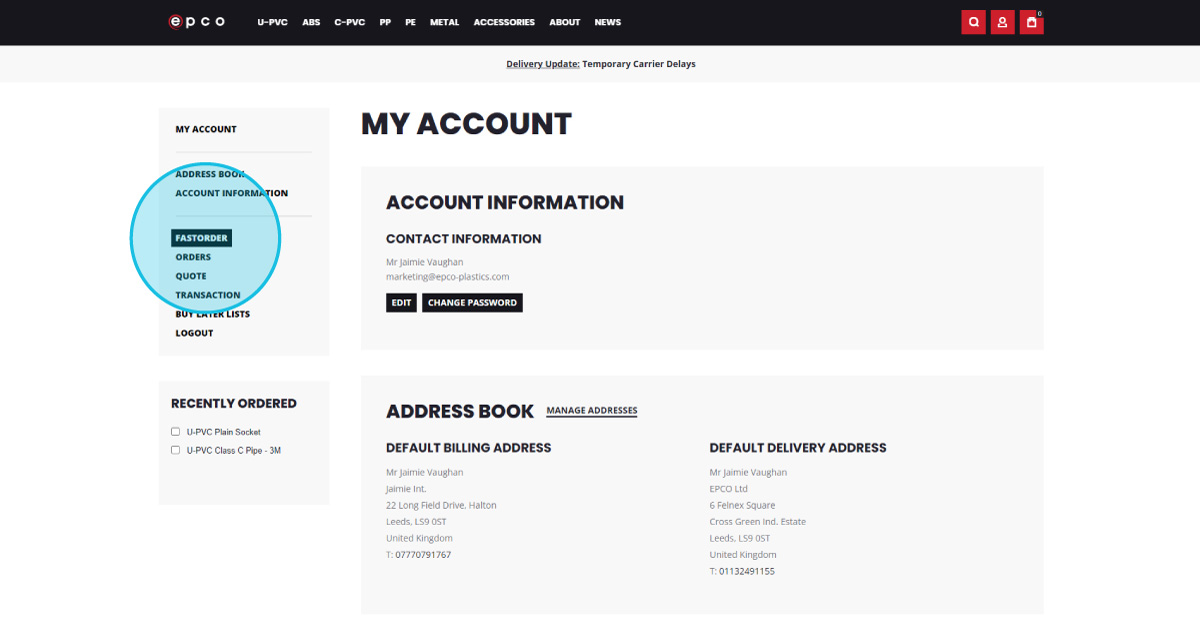
Task: Select My Account in sidebar
Action: 206,129
